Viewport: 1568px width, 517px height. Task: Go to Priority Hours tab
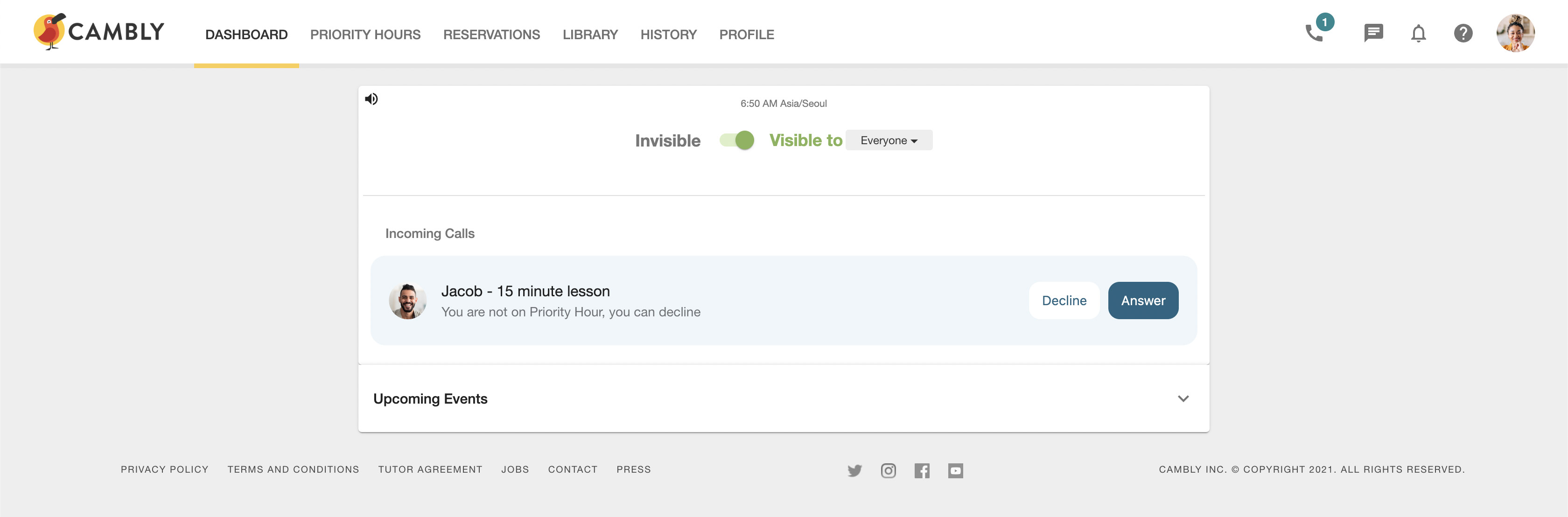point(365,35)
